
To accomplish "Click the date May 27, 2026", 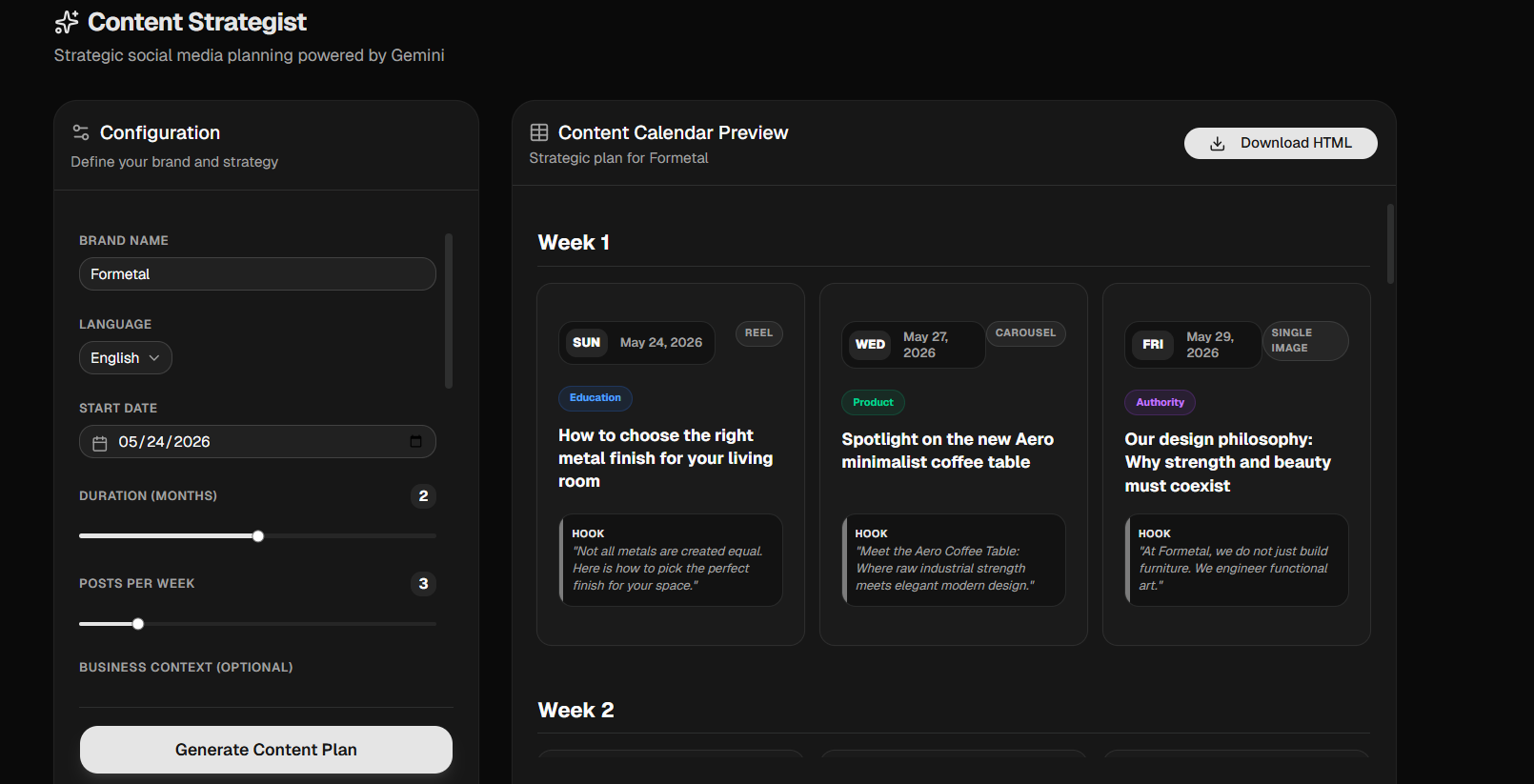I will pos(926,345).
